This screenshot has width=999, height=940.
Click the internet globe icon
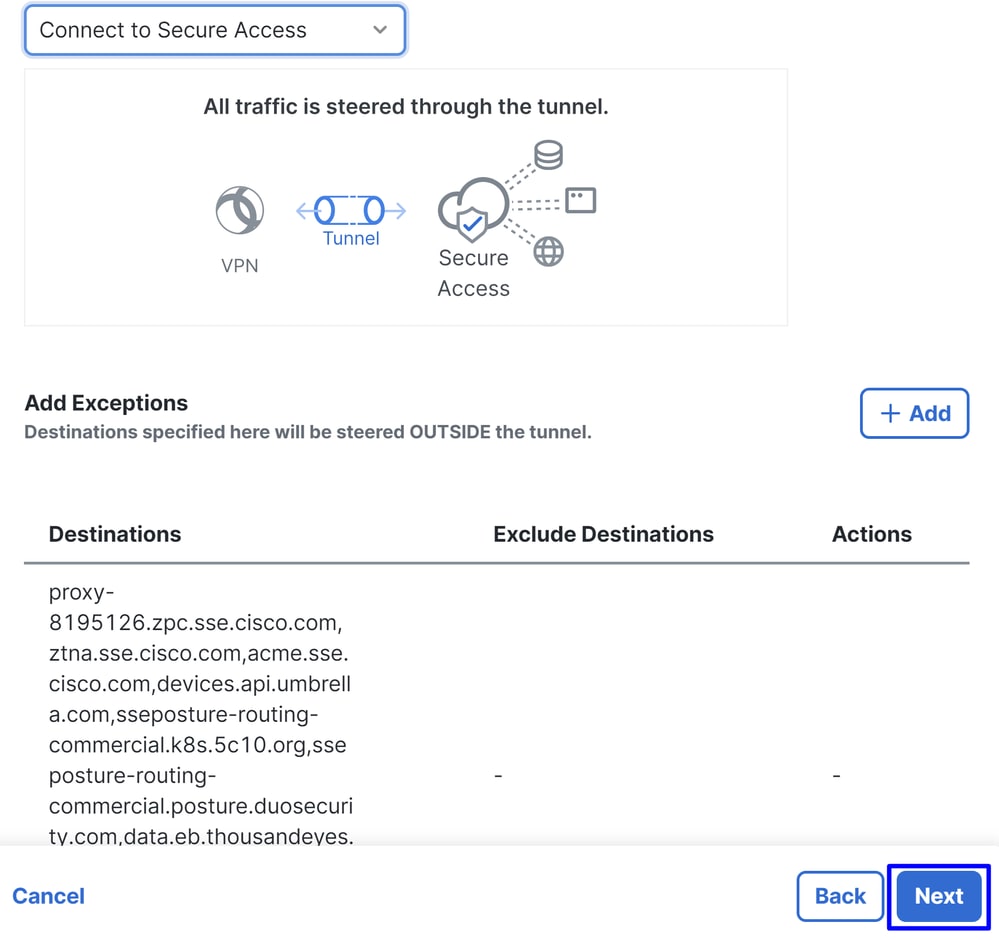[549, 252]
